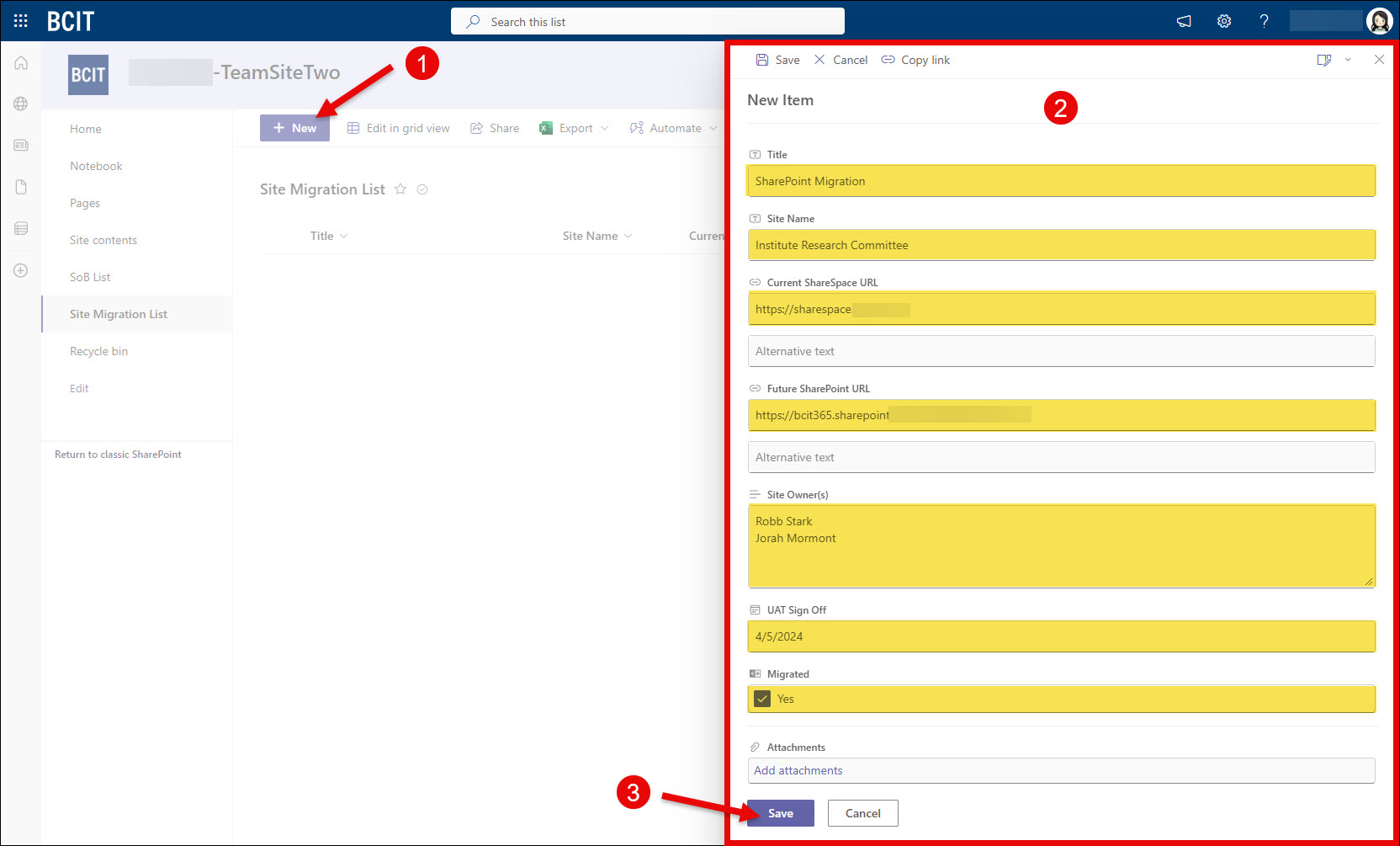Click the Site Owner(s) text area
Viewport: 1400px width, 846px height.
pos(1061,546)
